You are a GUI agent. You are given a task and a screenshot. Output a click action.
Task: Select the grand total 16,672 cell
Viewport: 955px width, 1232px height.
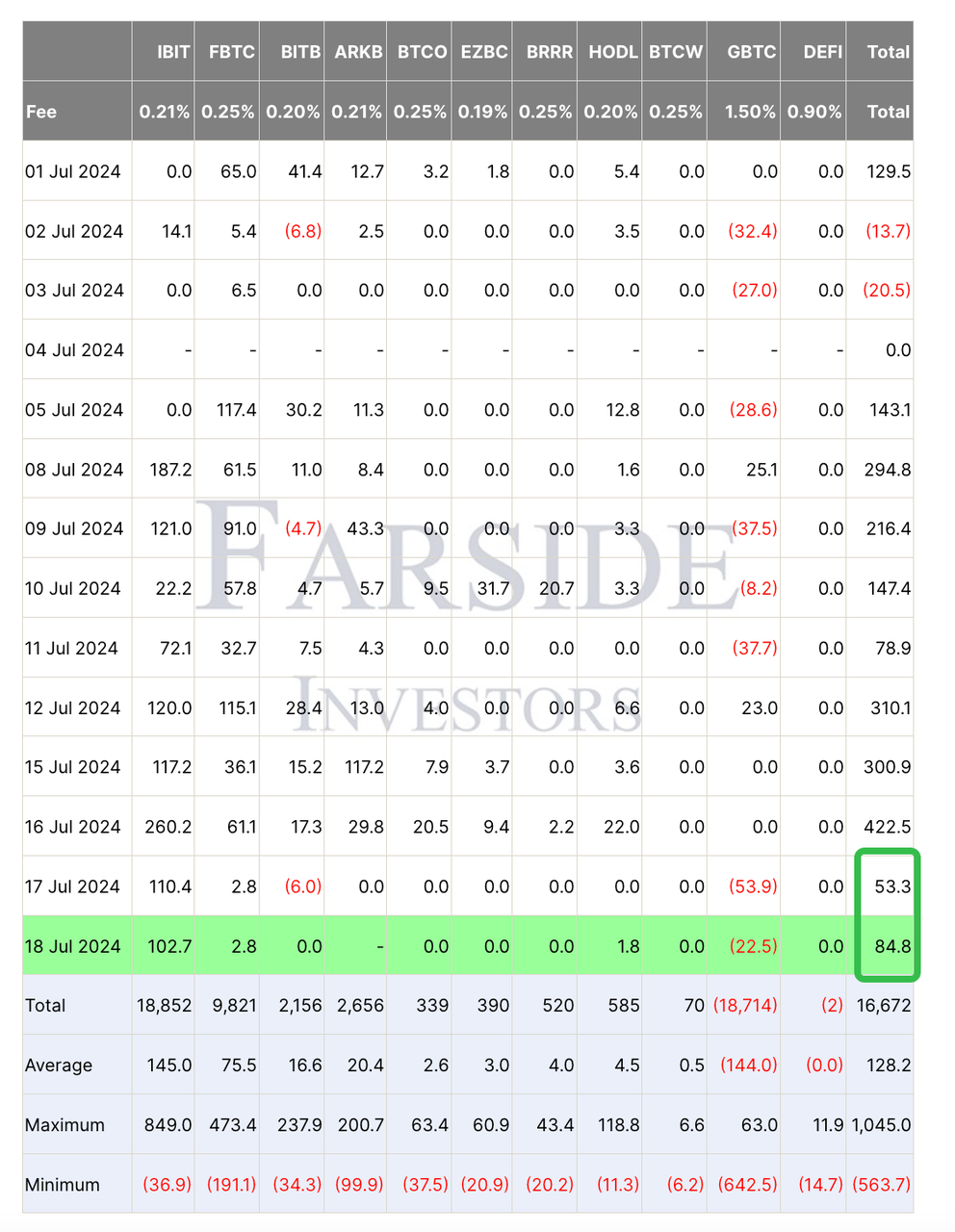pos(884,1006)
